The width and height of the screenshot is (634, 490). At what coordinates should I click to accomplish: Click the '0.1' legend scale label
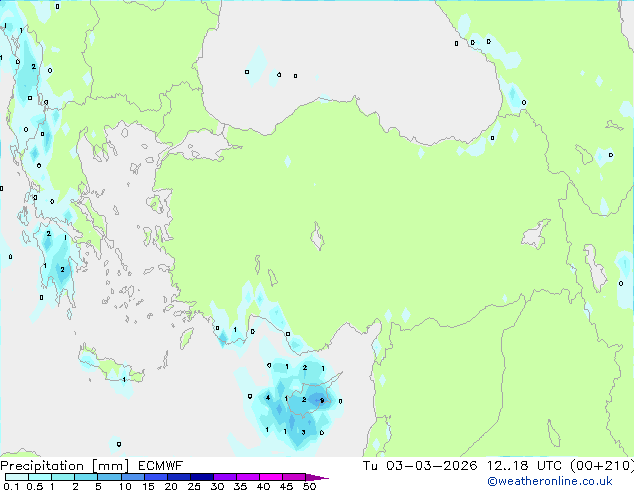point(11,486)
